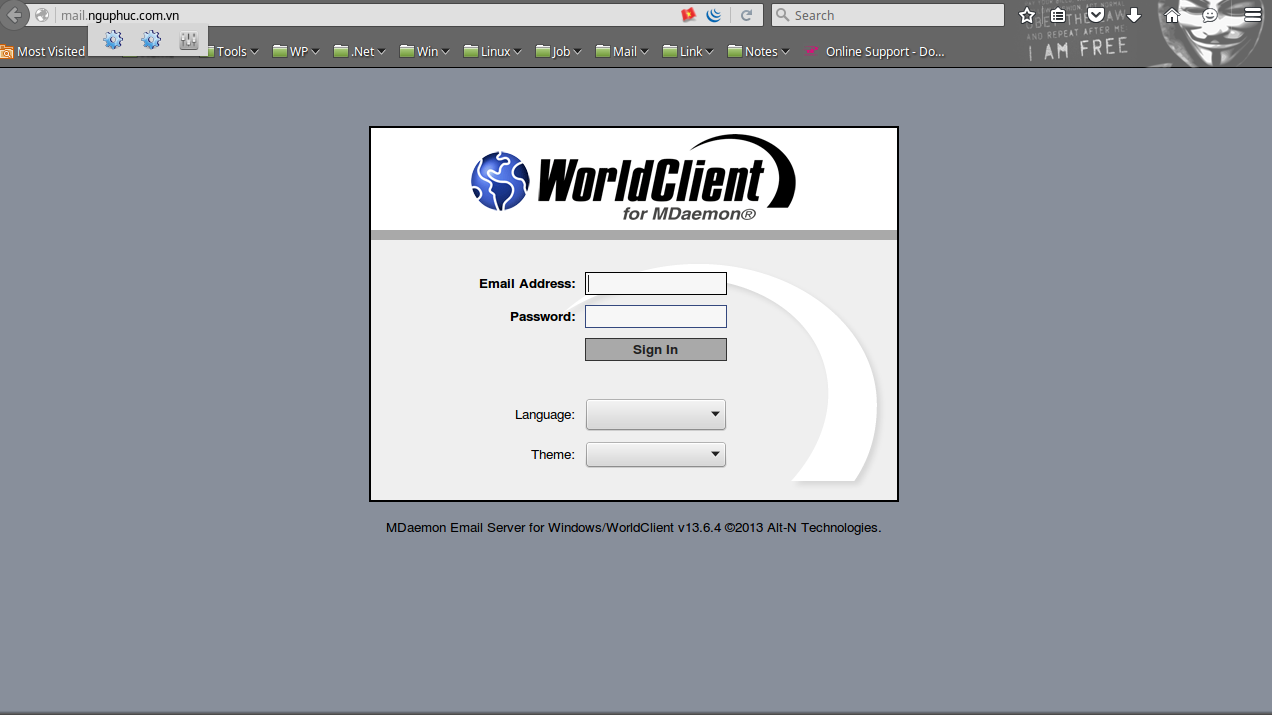Click the Sign In button
The height and width of the screenshot is (715, 1272).
[655, 349]
